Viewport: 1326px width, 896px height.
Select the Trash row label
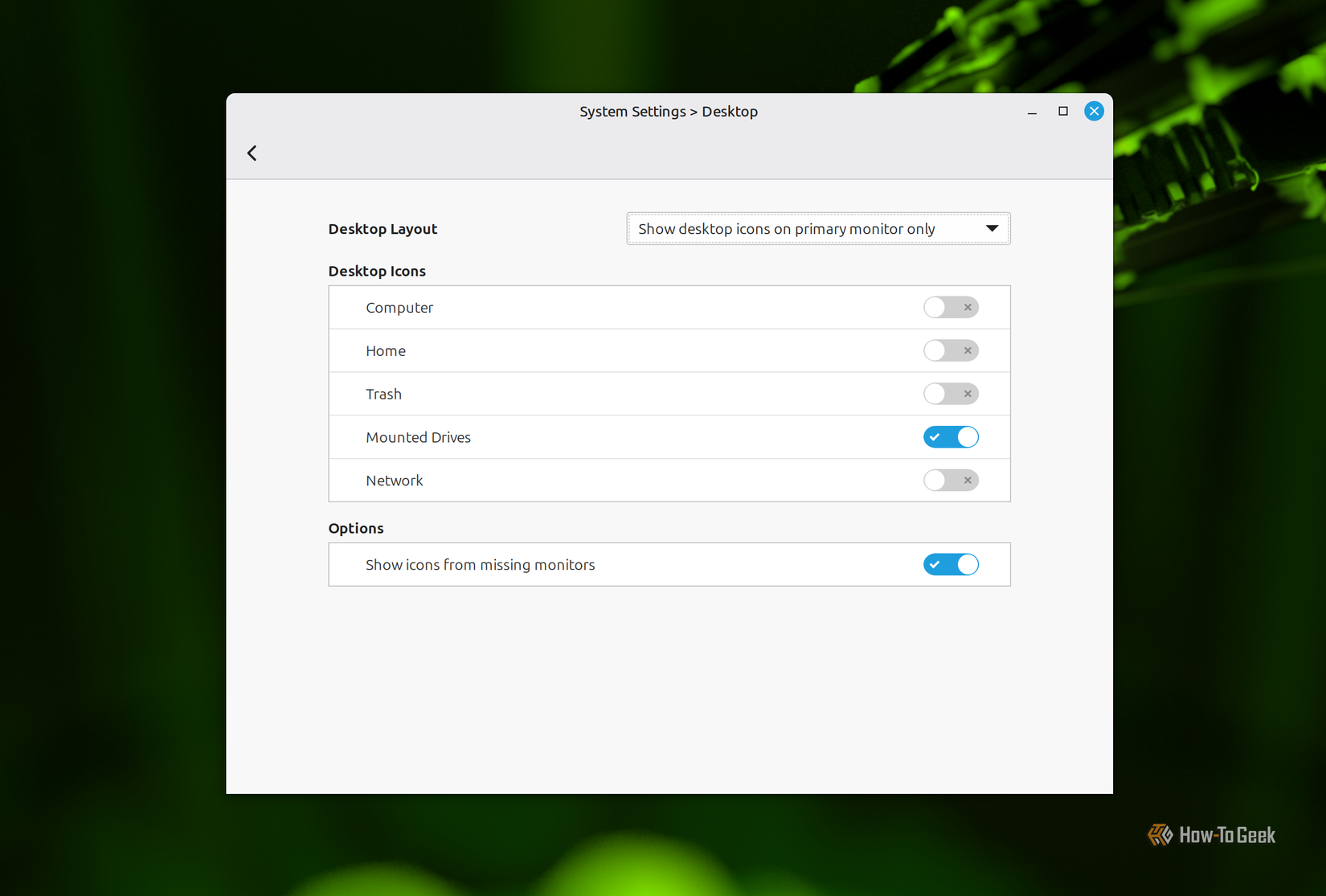pos(383,395)
